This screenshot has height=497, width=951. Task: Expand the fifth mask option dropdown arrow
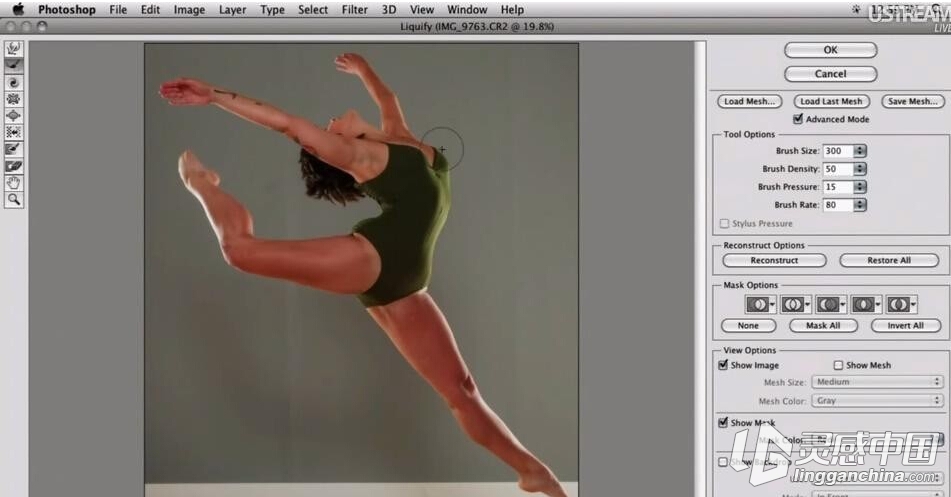pyautogui.click(x=913, y=305)
